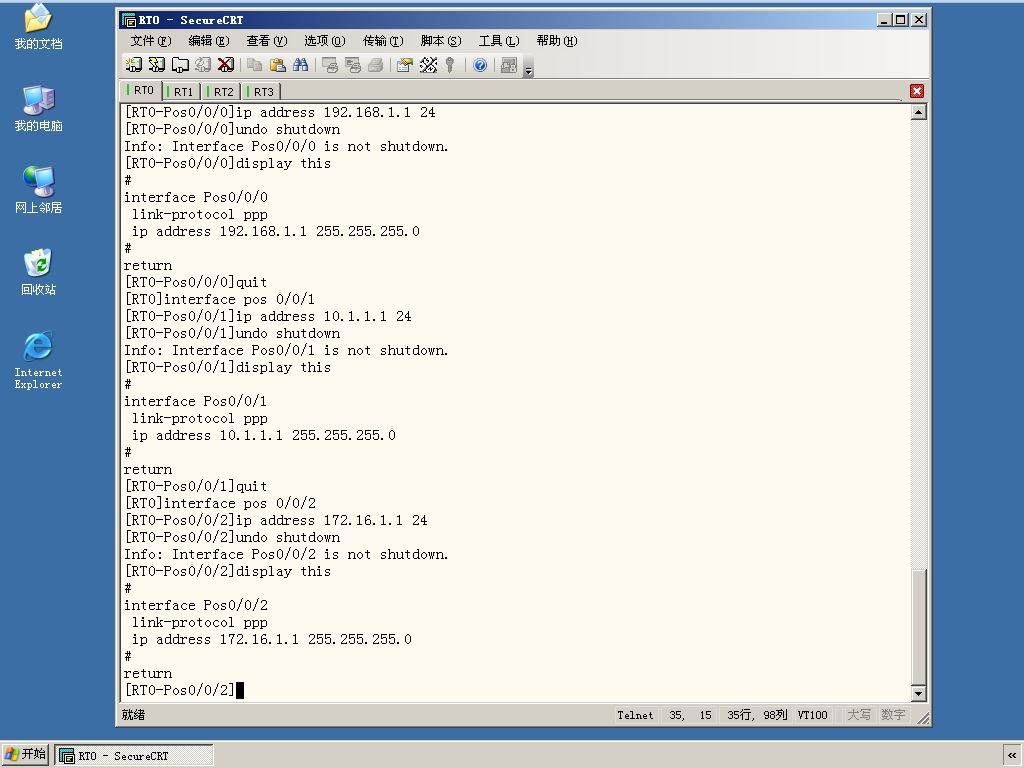Viewport: 1024px width, 768px height.
Task: Switch to the RT2 tab
Action: (222, 91)
